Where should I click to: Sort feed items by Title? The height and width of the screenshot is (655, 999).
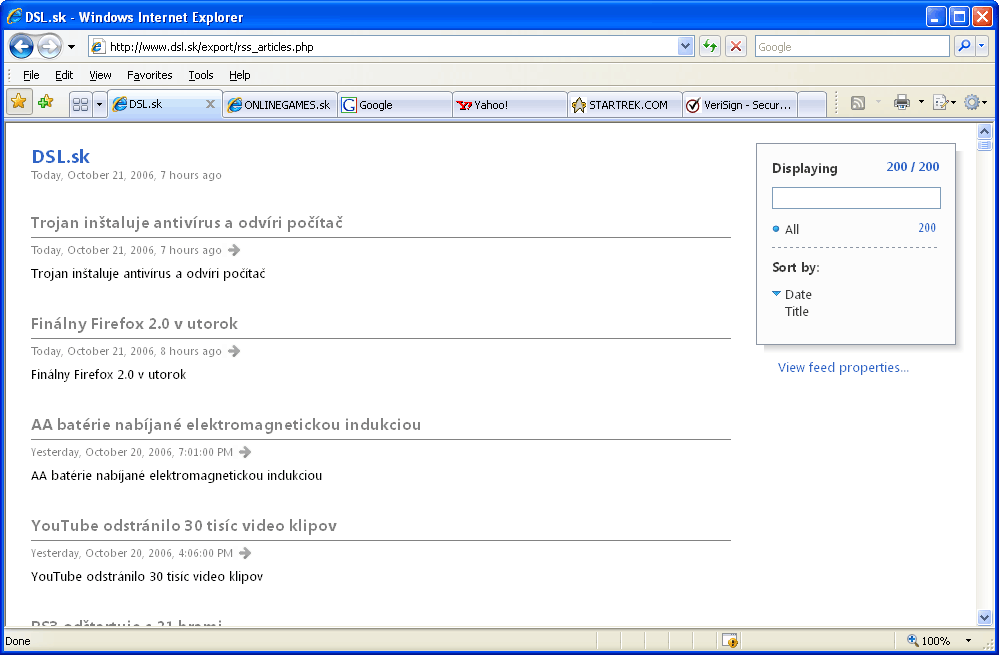tap(796, 312)
